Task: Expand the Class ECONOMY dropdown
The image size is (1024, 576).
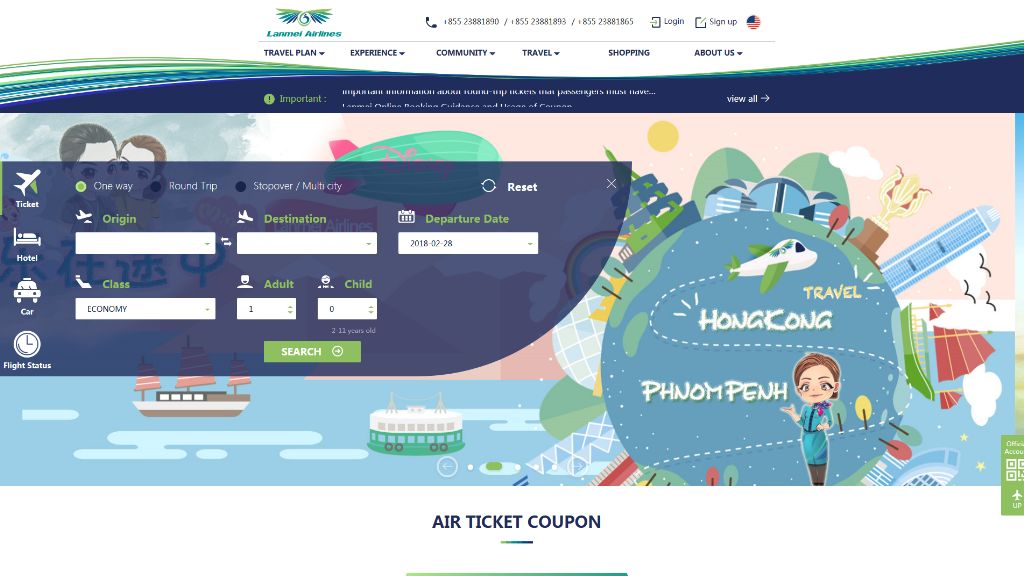Action: (x=145, y=308)
